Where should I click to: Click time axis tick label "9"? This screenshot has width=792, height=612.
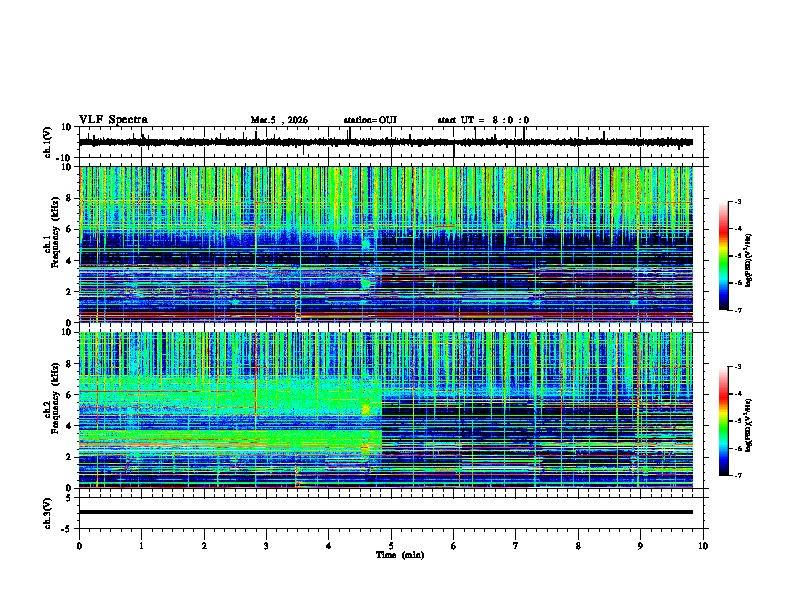pyautogui.click(x=640, y=546)
